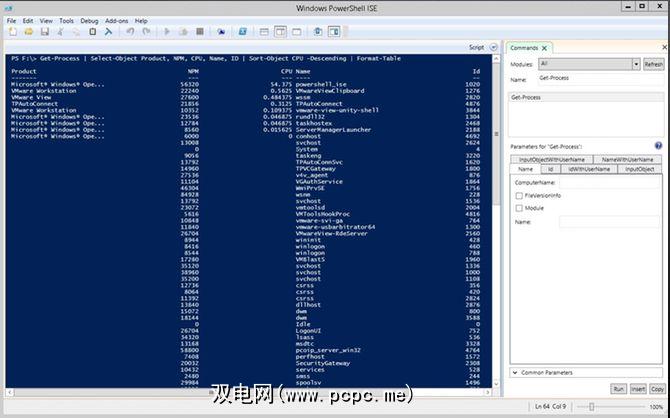The image size is (670, 418).
Task: Click the Show Script Pane Top icon
Action: tap(264, 32)
